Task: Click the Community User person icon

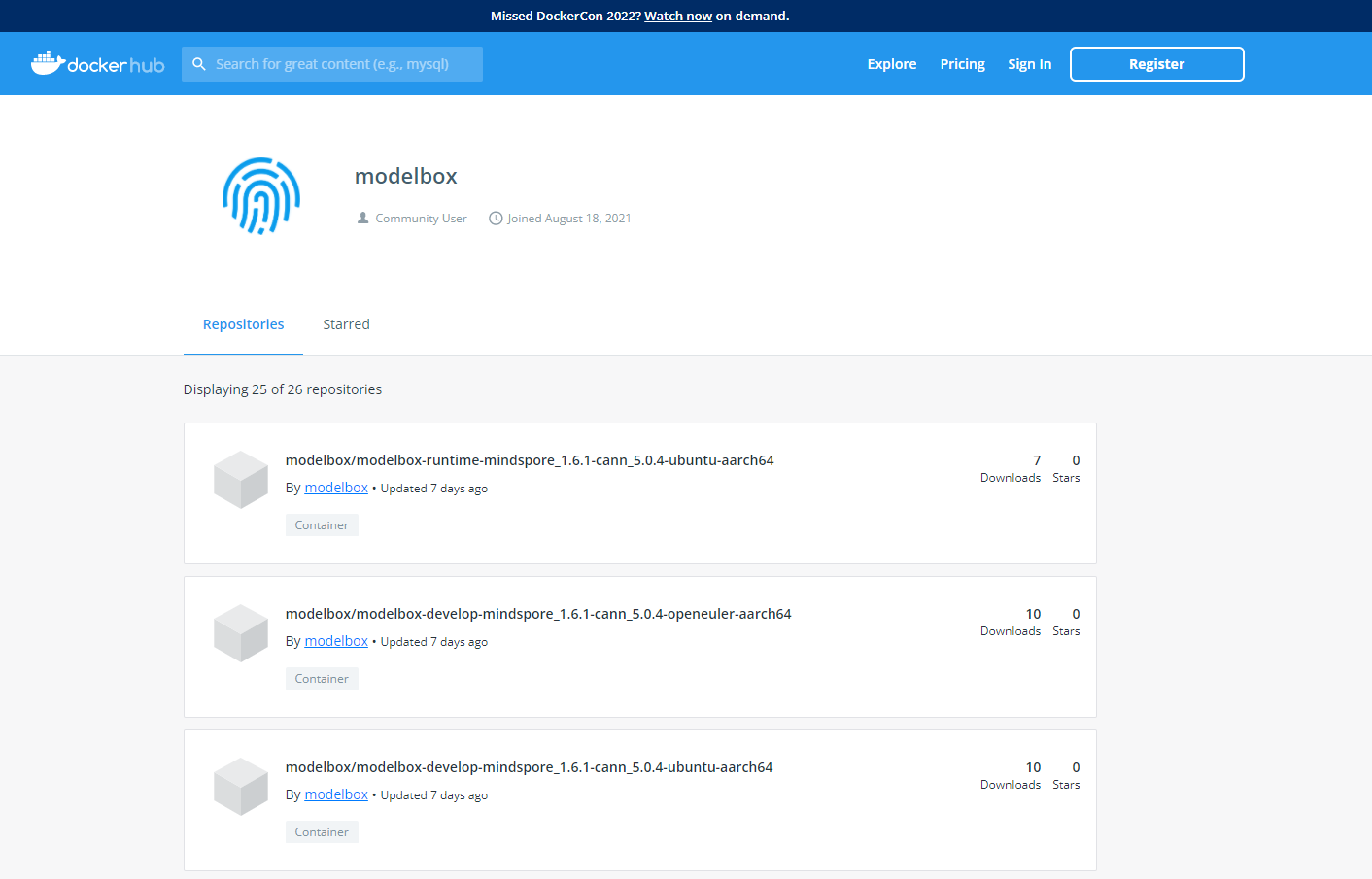Action: 363,219
